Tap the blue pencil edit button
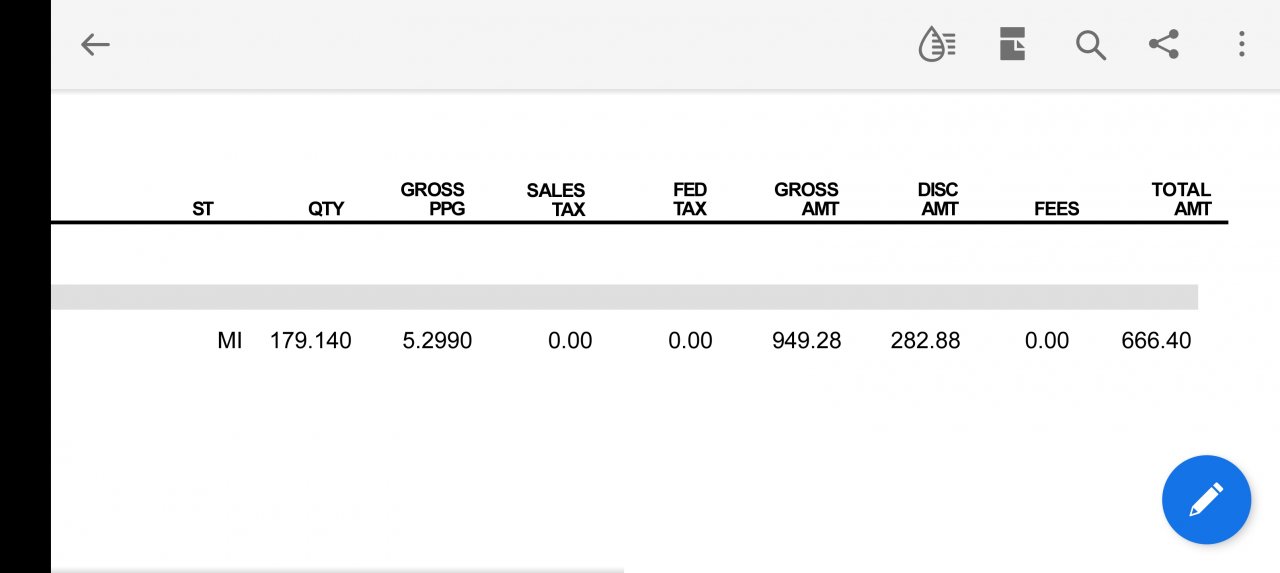 click(1206, 499)
